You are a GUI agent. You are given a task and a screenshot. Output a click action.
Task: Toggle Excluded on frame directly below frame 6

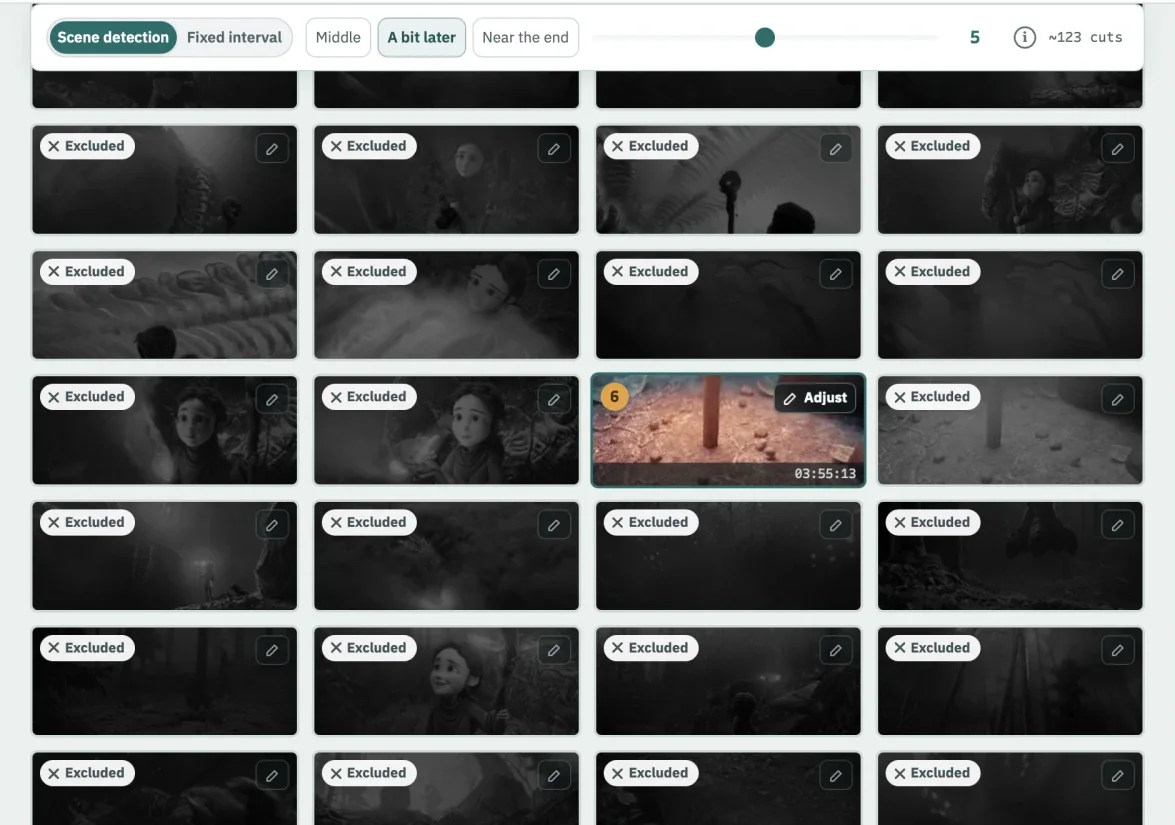tap(650, 522)
